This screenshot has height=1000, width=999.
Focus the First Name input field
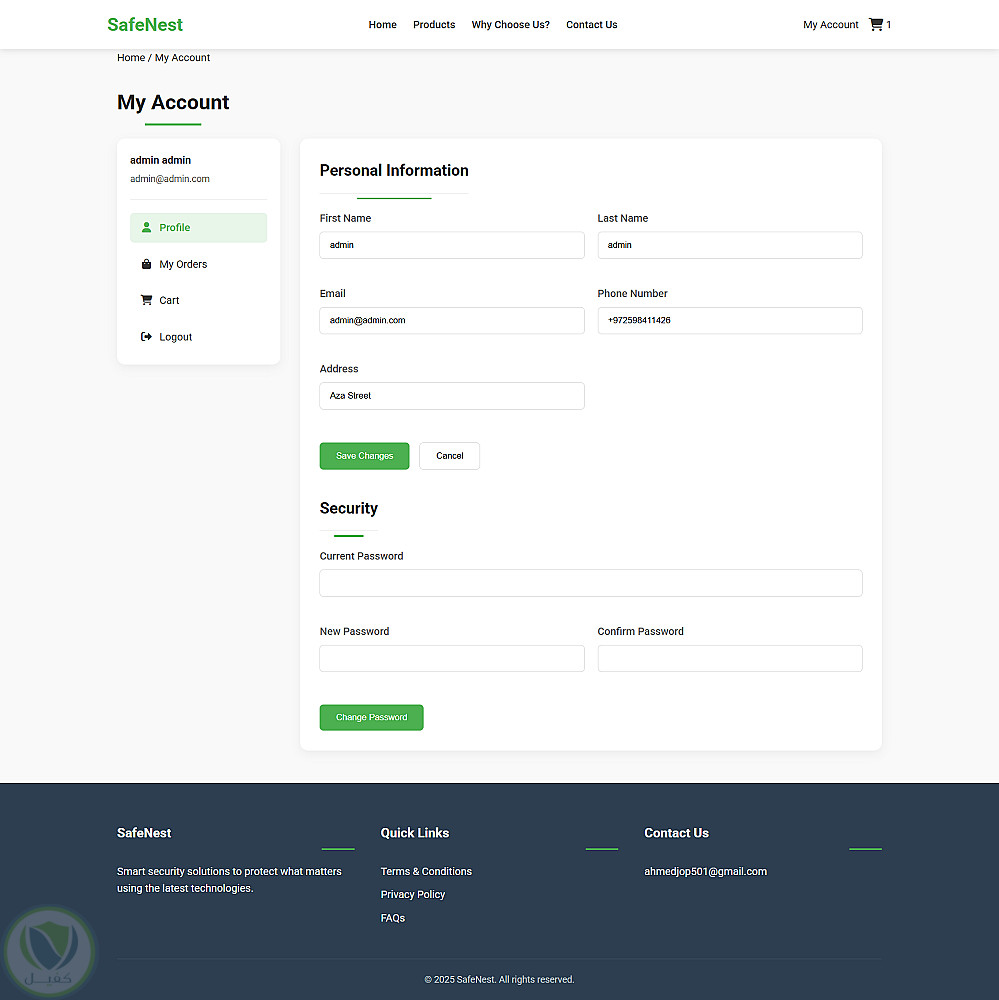coord(452,245)
